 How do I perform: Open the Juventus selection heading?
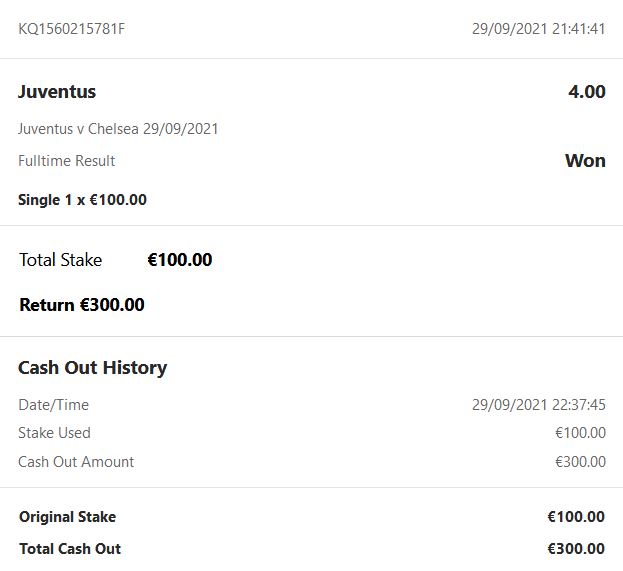coord(57,92)
